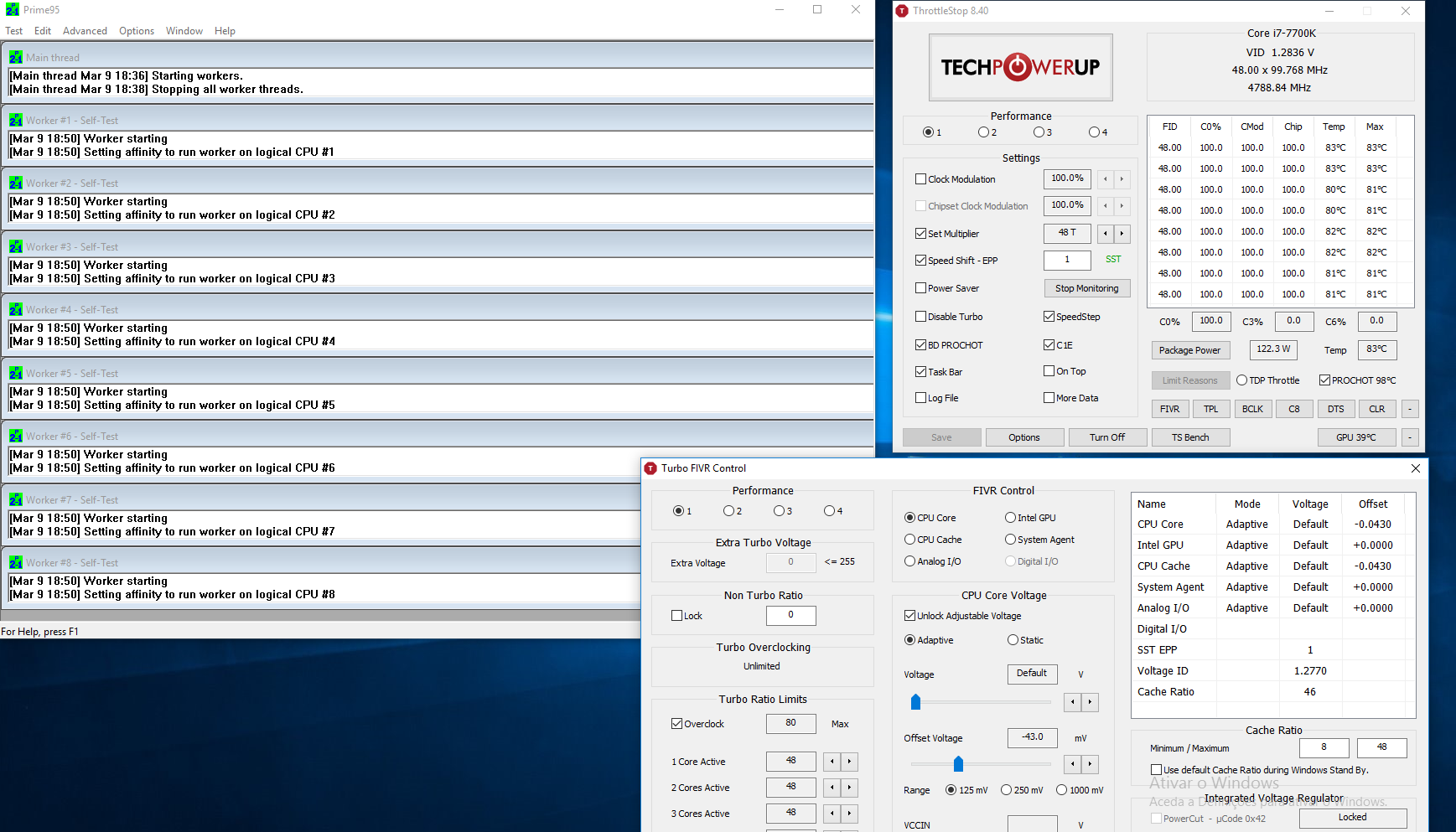
Task: Click the CLR button in ThrottleStop
Action: (1377, 409)
